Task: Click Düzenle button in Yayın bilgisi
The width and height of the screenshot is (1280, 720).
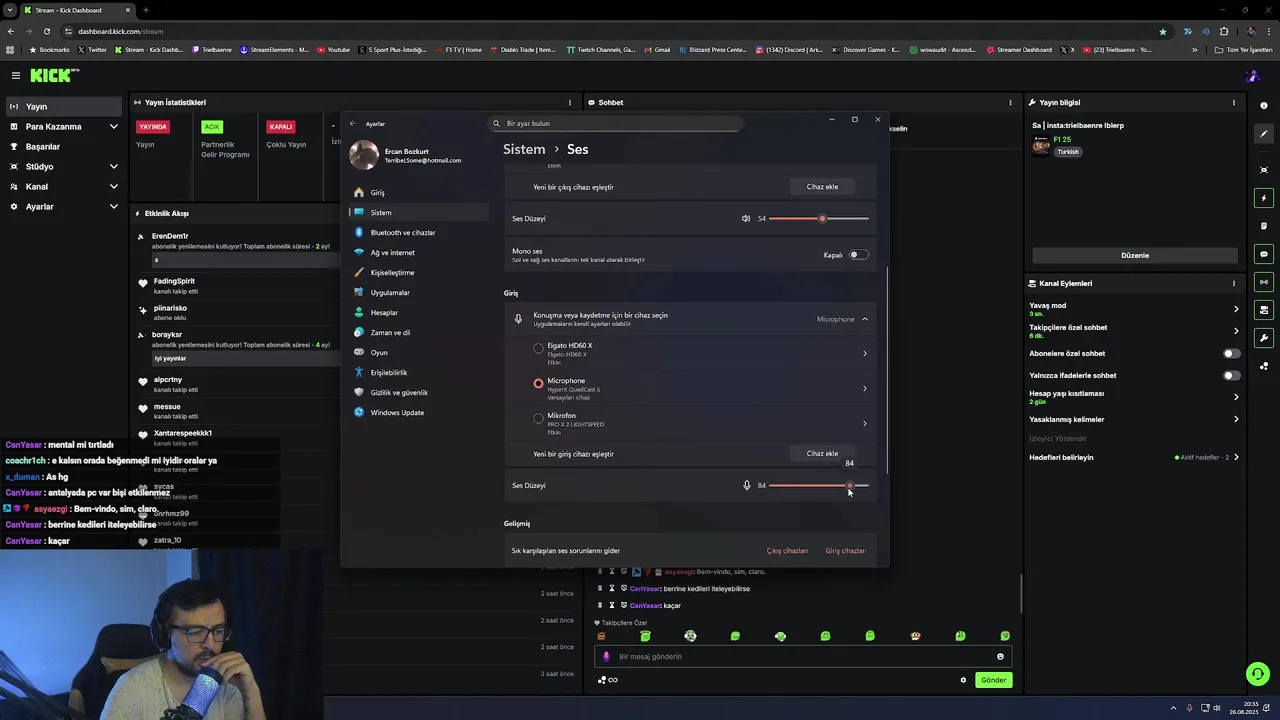Action: click(x=1134, y=255)
